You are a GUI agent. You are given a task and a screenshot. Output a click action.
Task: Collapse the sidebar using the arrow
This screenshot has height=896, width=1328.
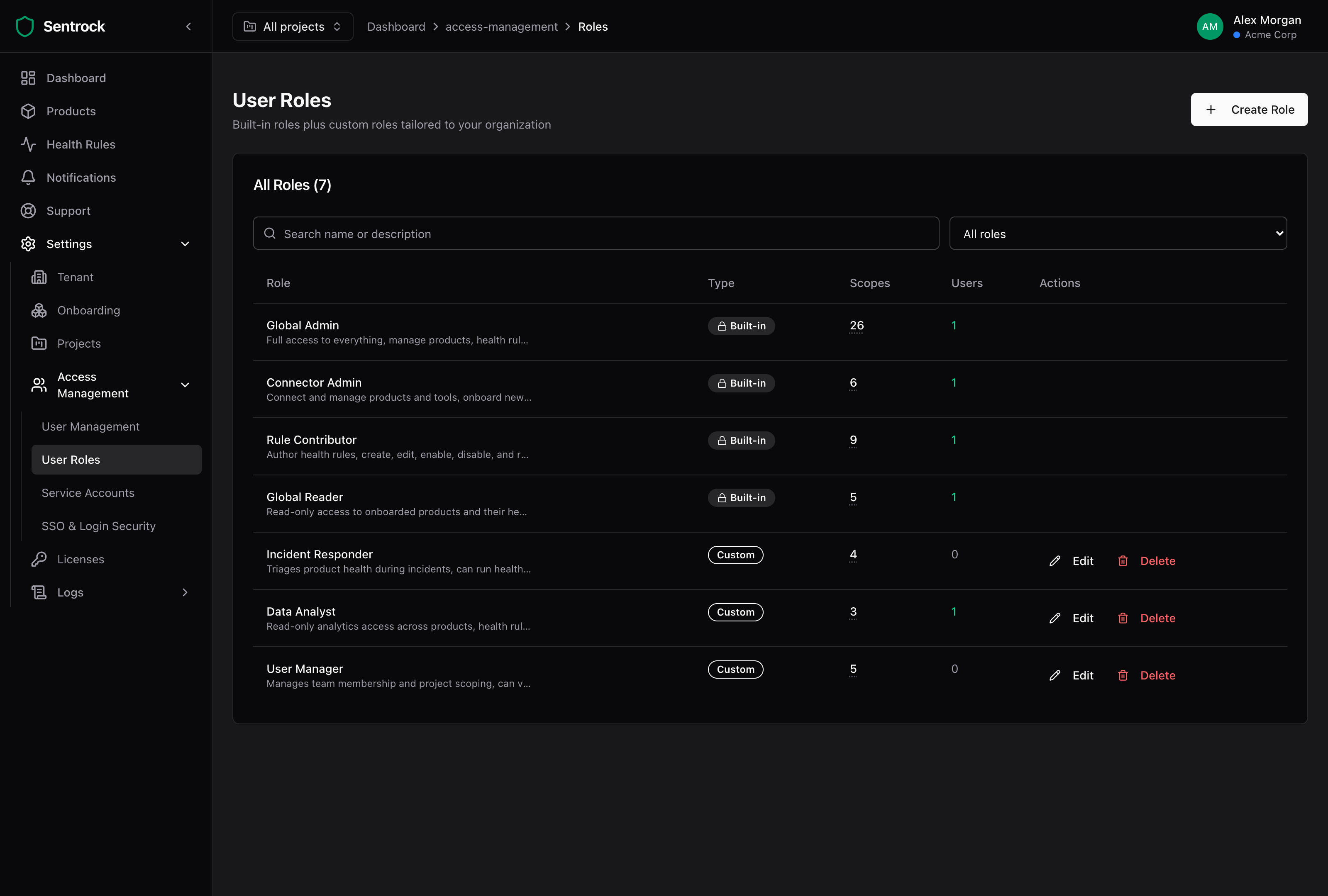[x=188, y=26]
